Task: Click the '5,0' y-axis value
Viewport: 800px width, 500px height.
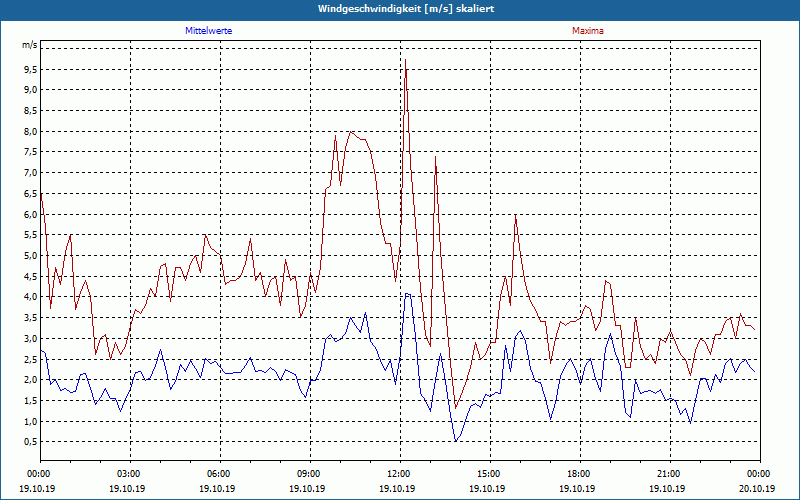Action: point(31,256)
